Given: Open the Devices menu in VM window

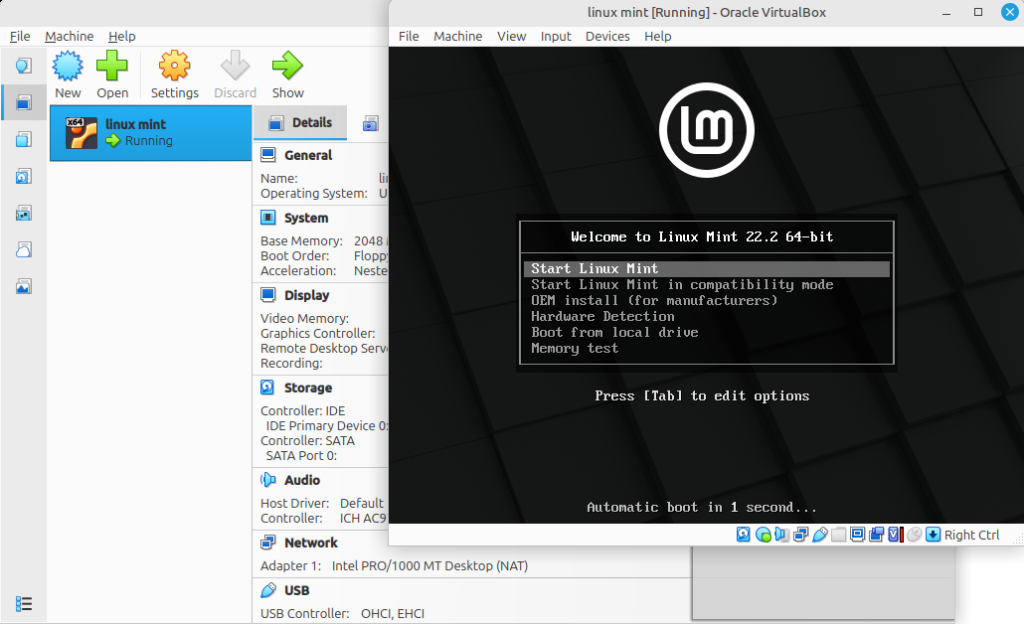Looking at the screenshot, I should coord(607,36).
